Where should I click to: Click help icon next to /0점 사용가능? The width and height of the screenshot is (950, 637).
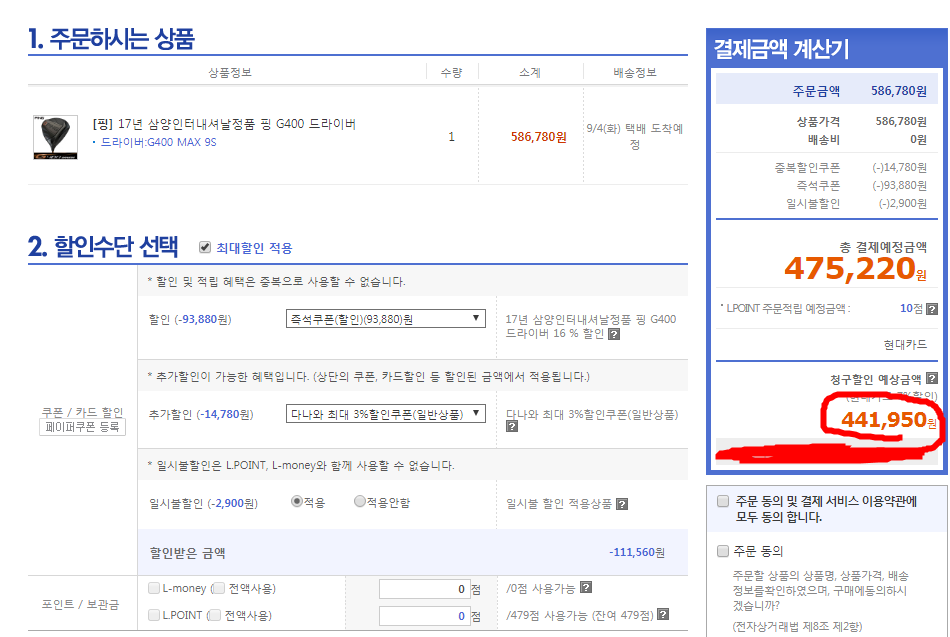(x=586, y=588)
